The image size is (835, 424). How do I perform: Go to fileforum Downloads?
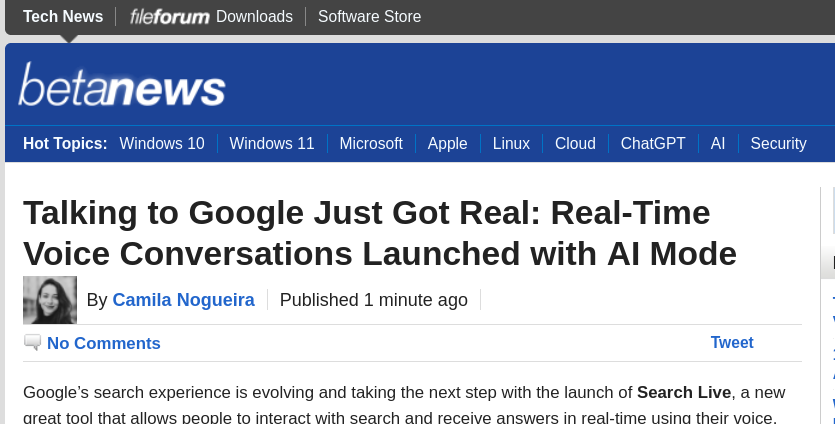[211, 17]
